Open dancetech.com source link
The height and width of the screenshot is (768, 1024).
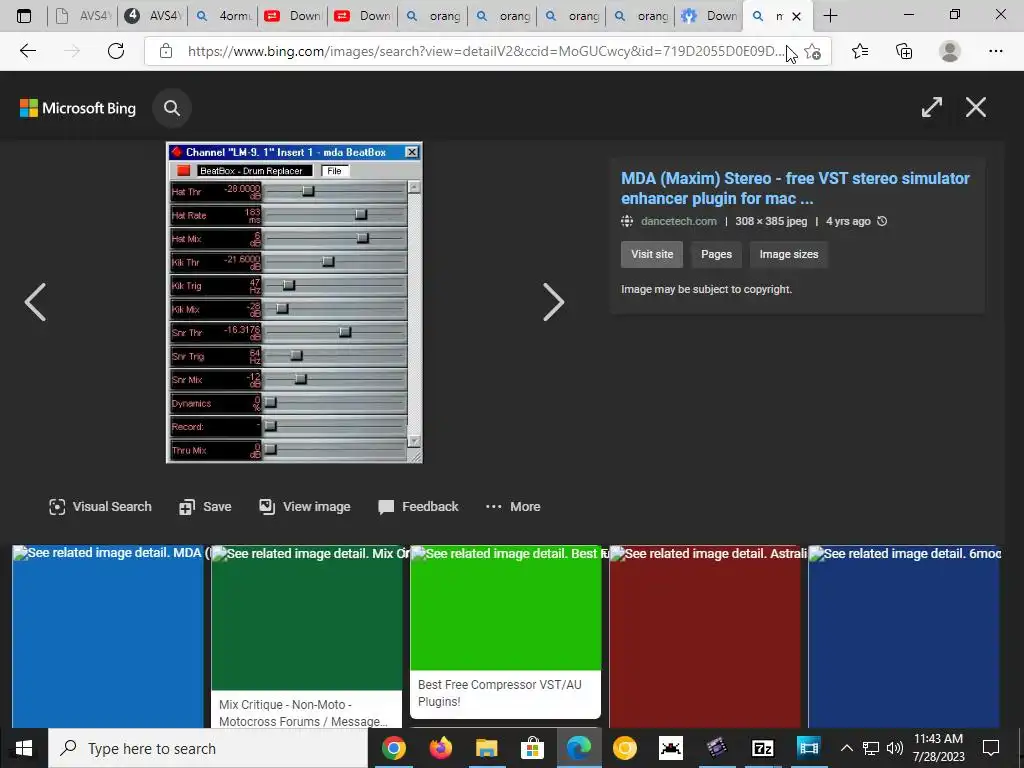click(x=679, y=221)
